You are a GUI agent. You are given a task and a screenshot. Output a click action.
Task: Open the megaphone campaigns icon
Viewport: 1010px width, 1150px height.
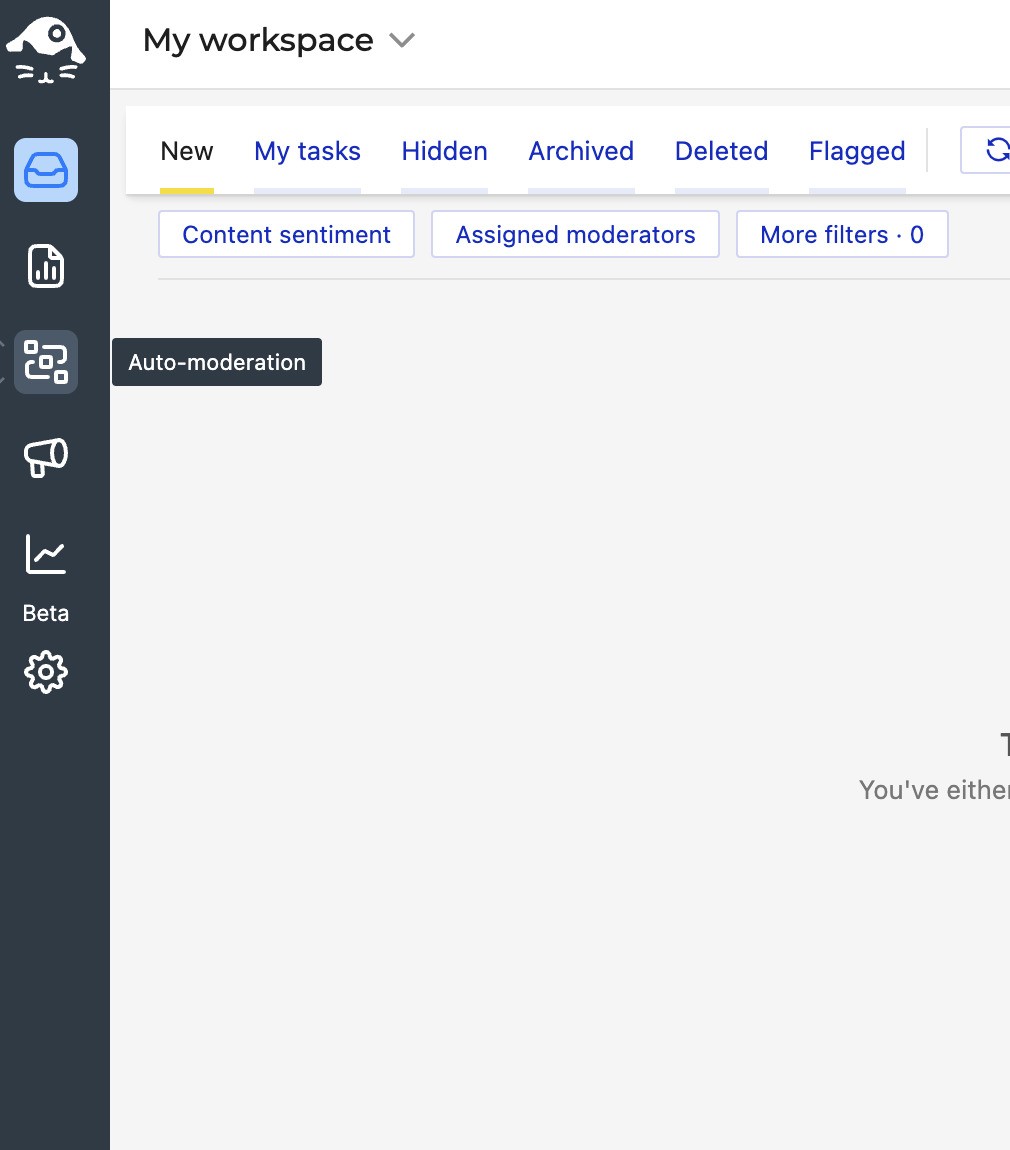[x=45, y=458]
